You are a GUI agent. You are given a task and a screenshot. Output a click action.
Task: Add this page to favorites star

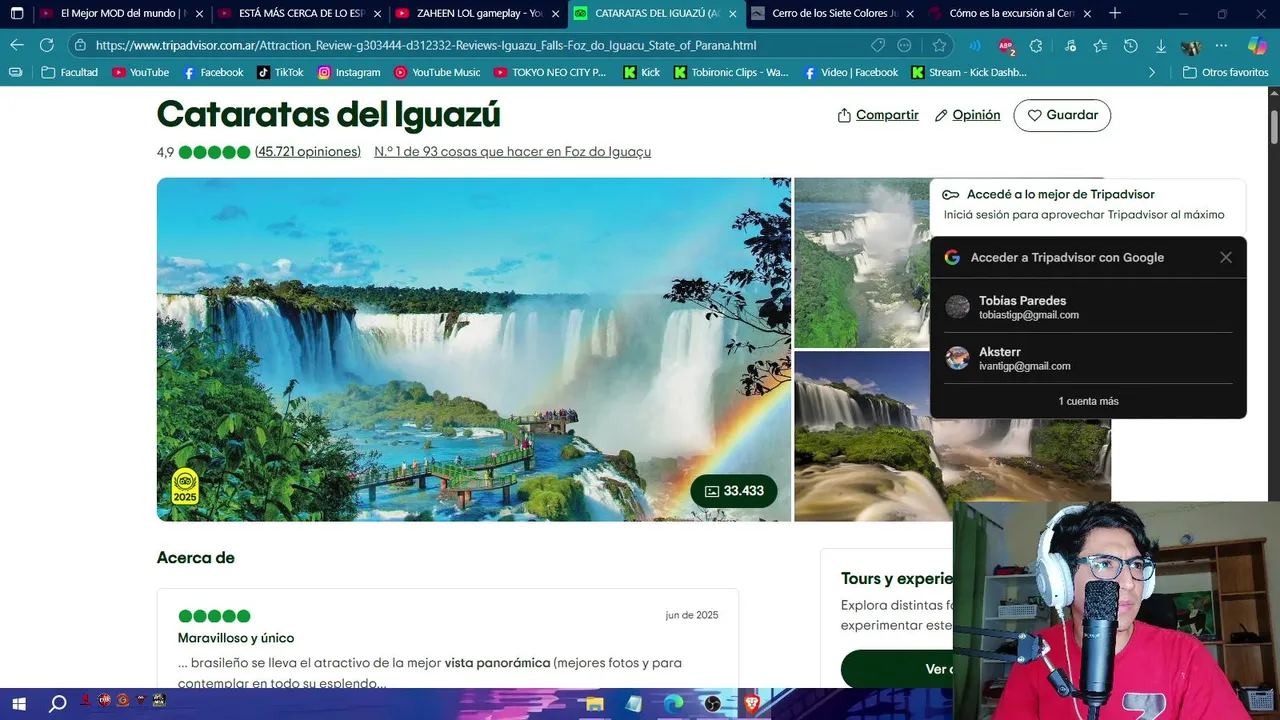tap(939, 45)
